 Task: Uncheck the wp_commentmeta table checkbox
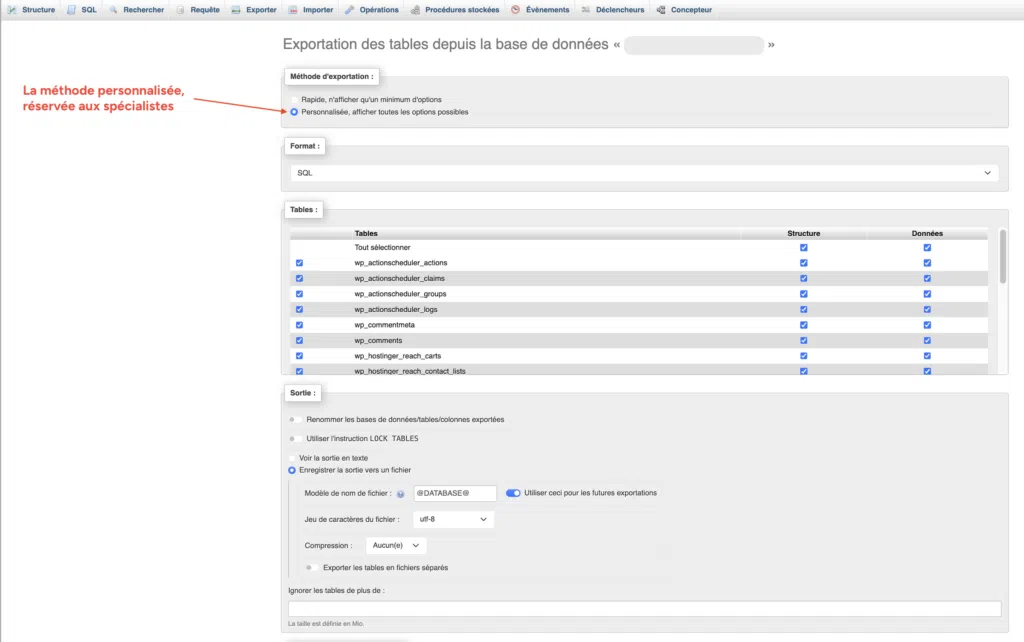[299, 325]
